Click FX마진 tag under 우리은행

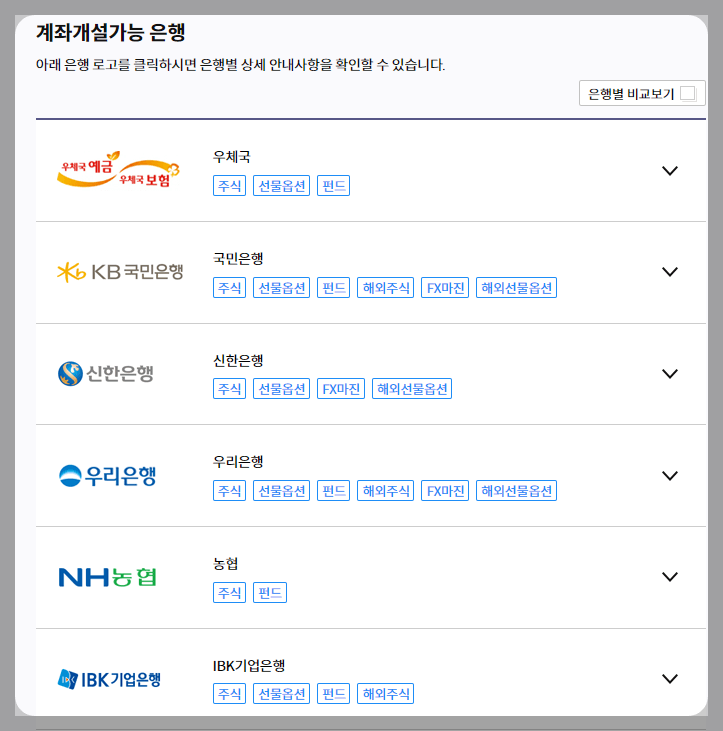(445, 490)
